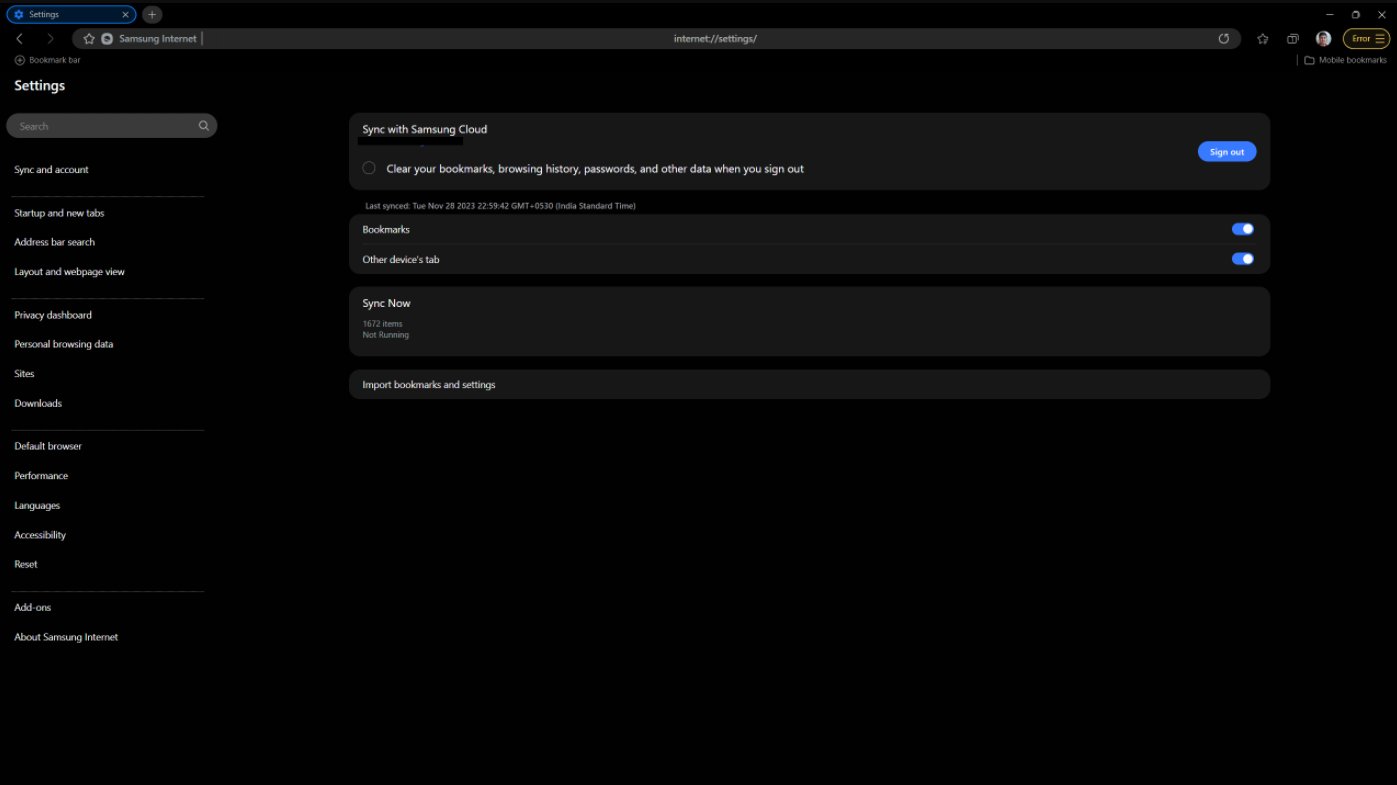
Task: Open the Mobile bookmarks folder
Action: tap(1345, 60)
